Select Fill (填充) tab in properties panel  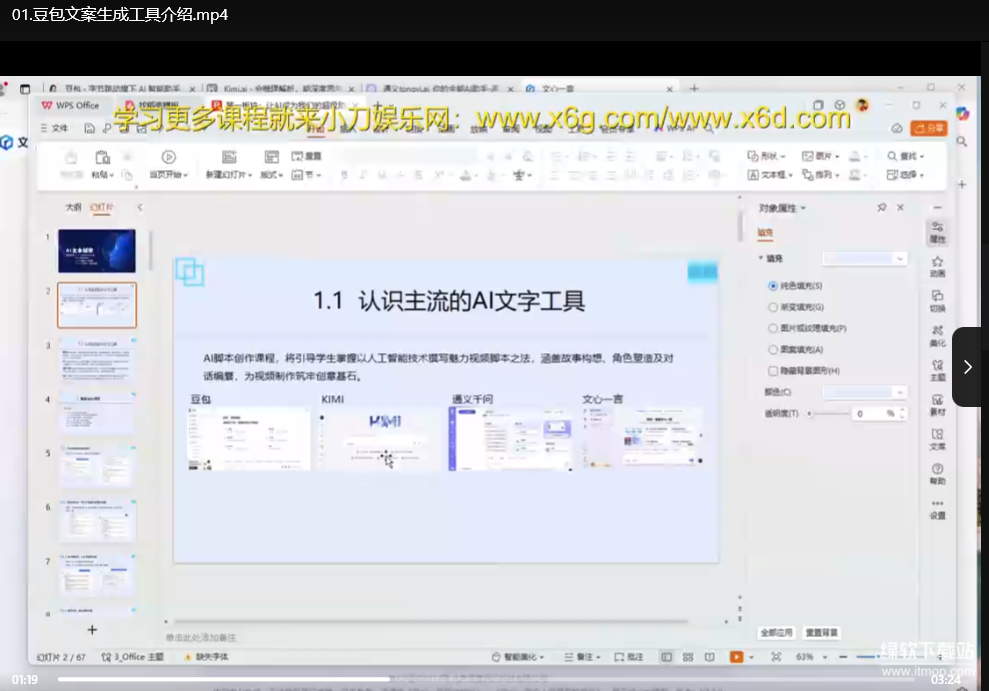tap(765, 233)
